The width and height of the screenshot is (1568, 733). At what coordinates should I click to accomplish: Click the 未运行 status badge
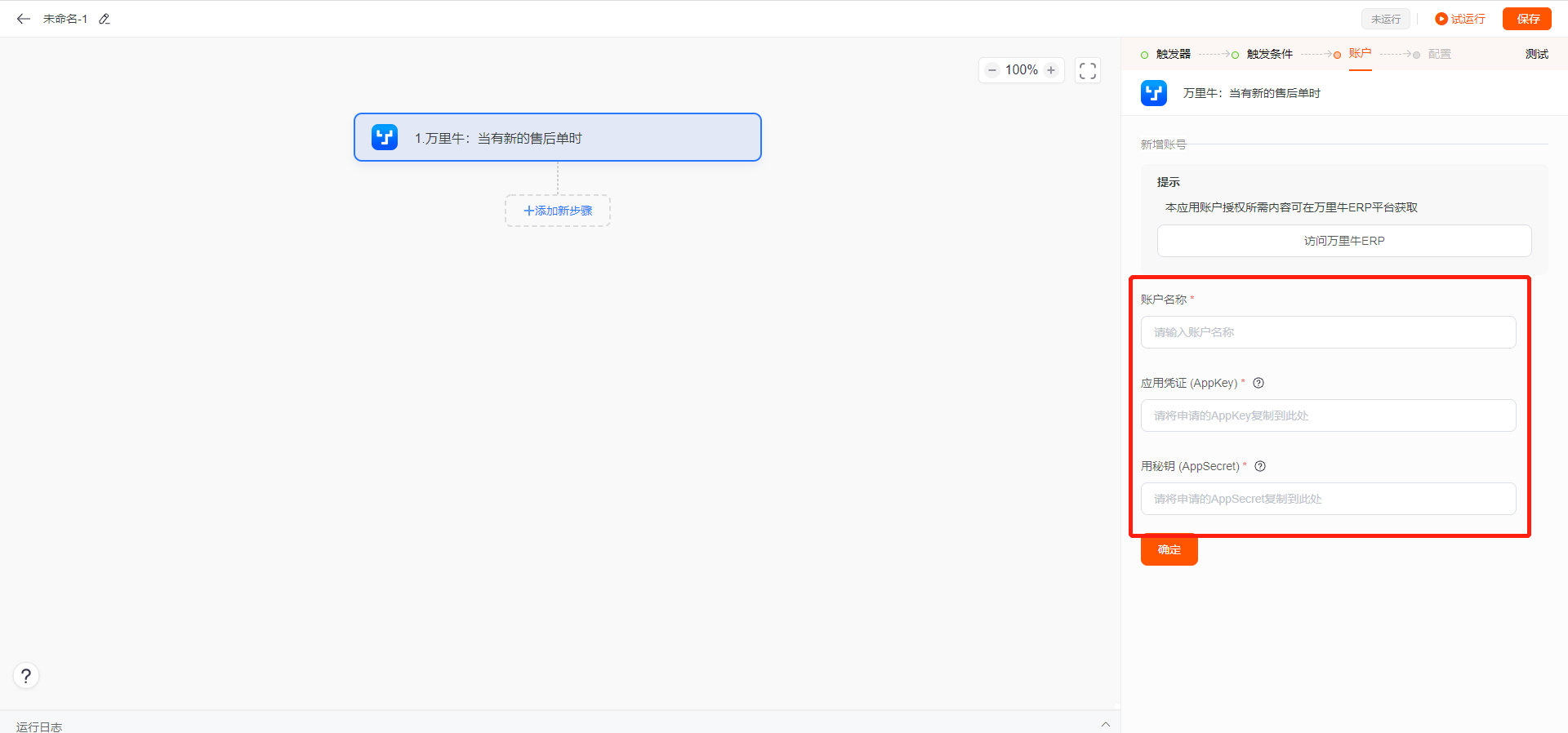(x=1386, y=19)
